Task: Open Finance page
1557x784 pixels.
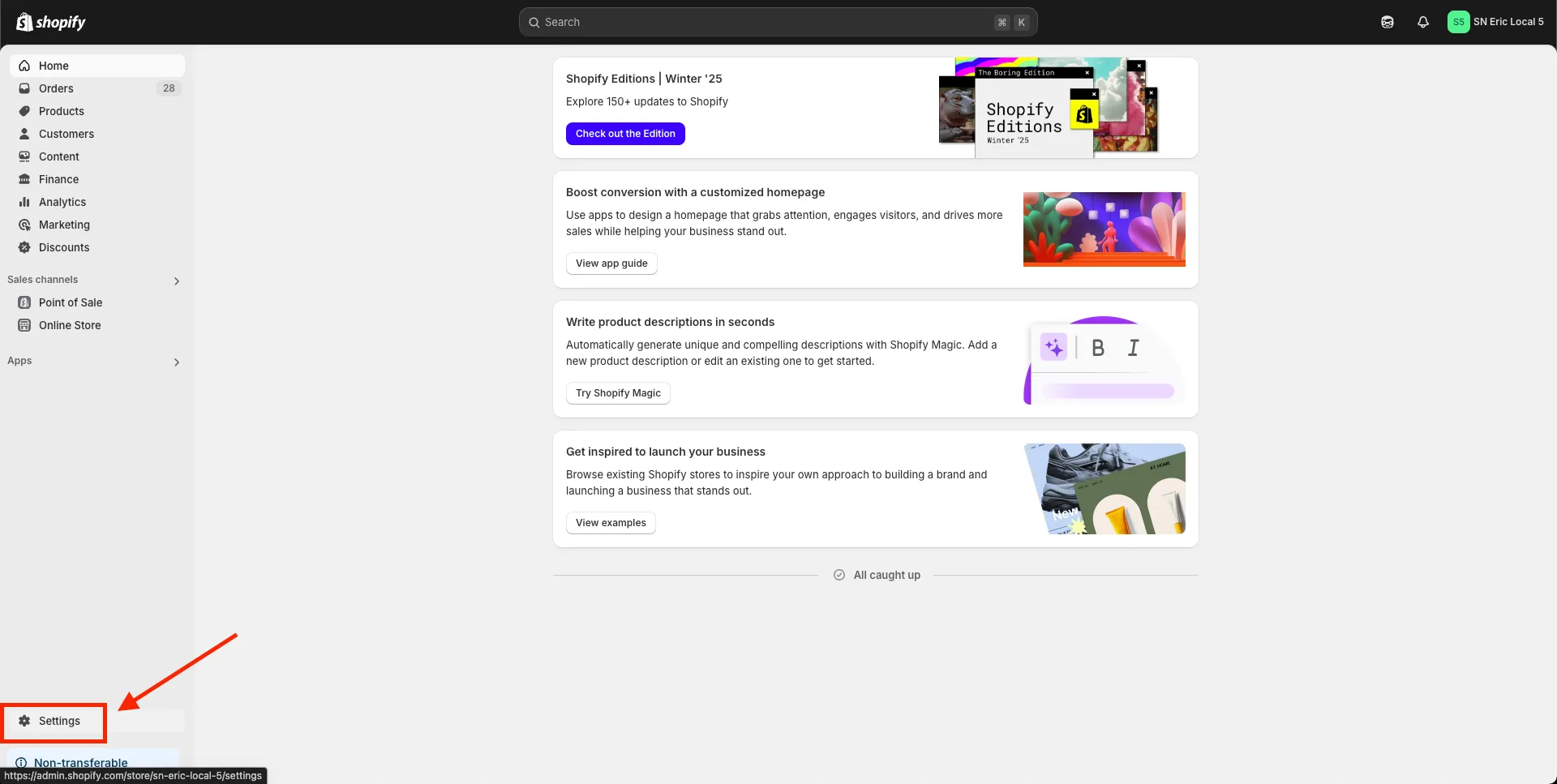Action: click(x=97, y=179)
